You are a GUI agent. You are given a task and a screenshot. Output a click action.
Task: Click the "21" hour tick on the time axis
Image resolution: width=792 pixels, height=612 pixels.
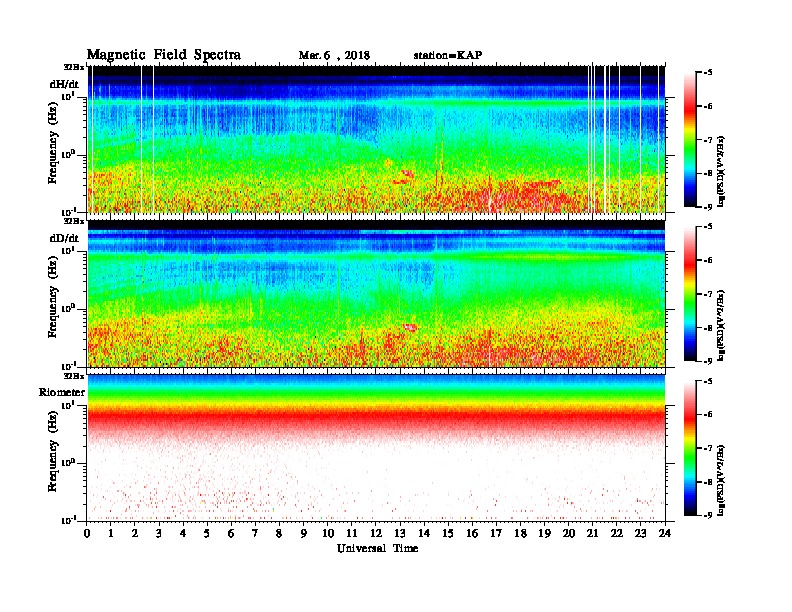[x=592, y=534]
